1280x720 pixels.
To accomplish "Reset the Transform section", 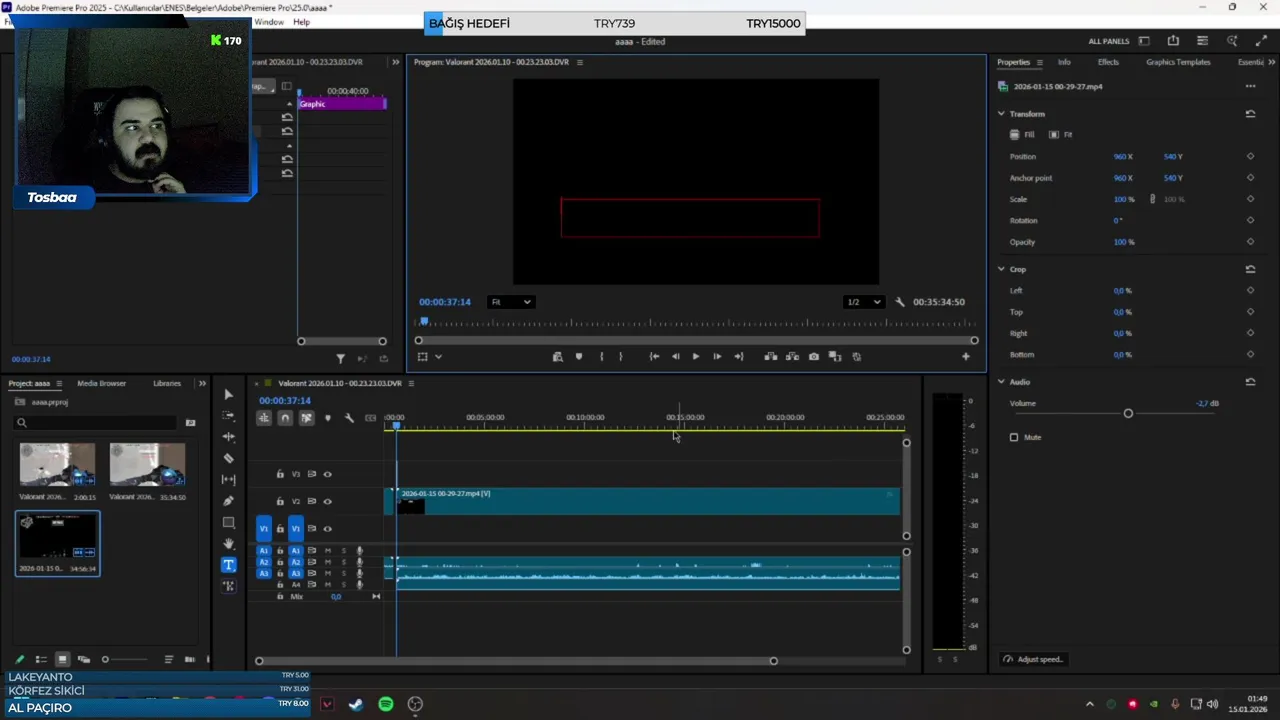I will [x=1250, y=114].
